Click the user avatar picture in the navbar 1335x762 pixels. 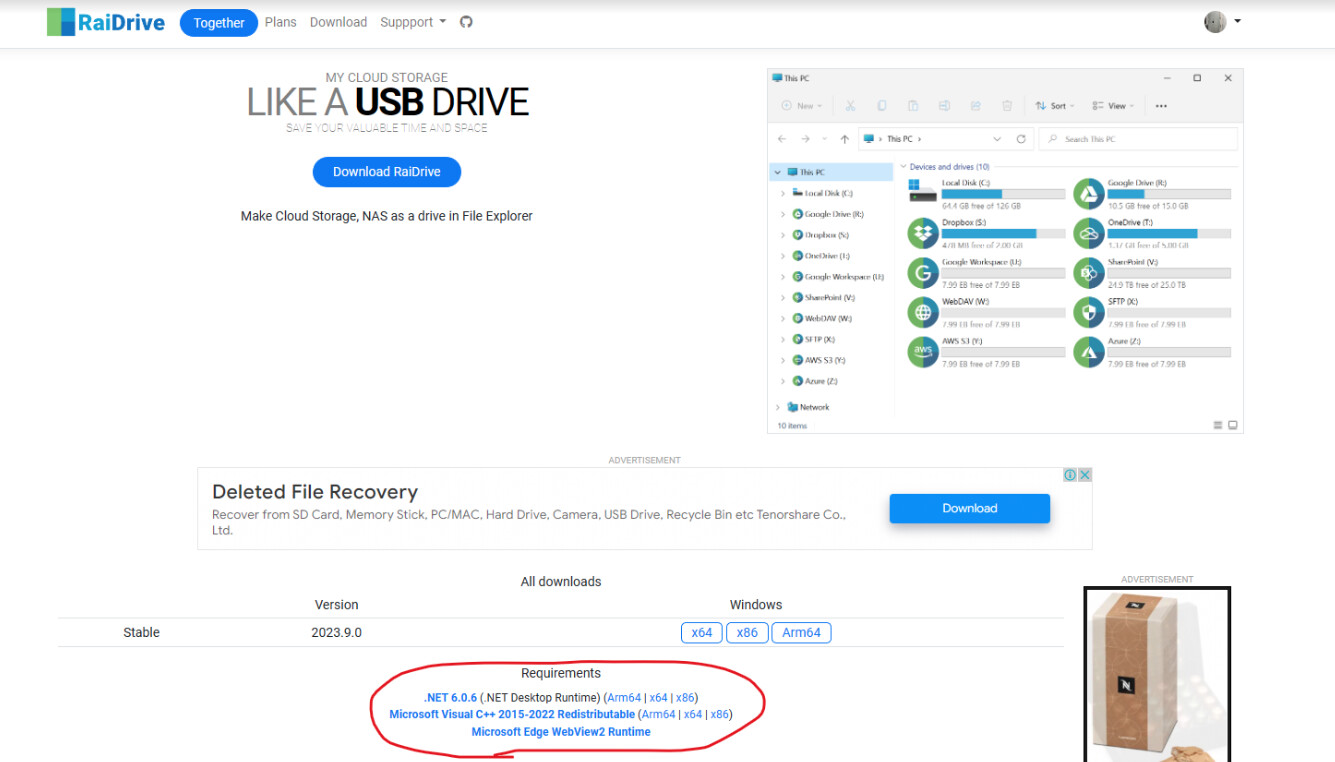(1215, 22)
